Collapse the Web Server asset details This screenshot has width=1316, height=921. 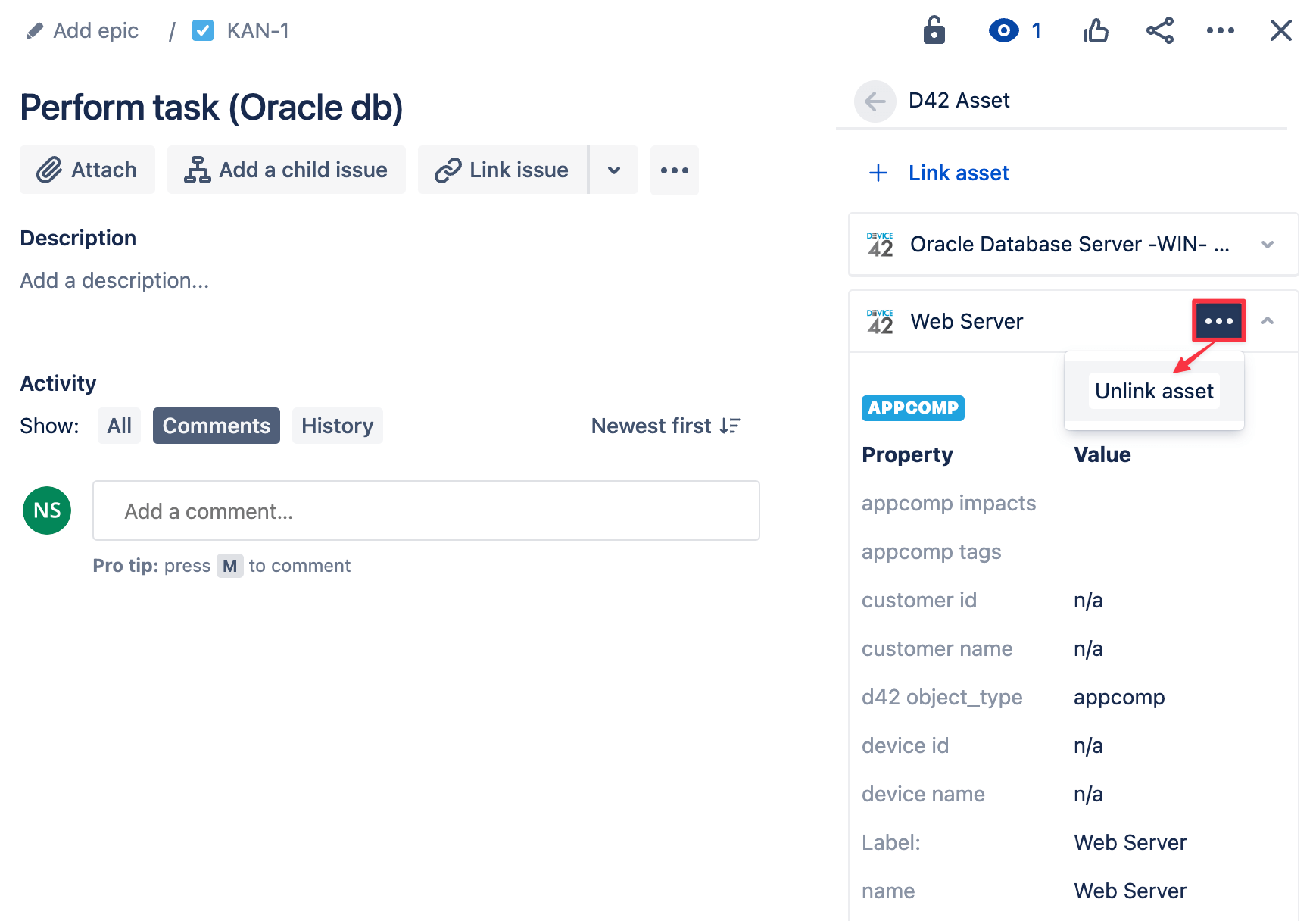click(x=1268, y=321)
